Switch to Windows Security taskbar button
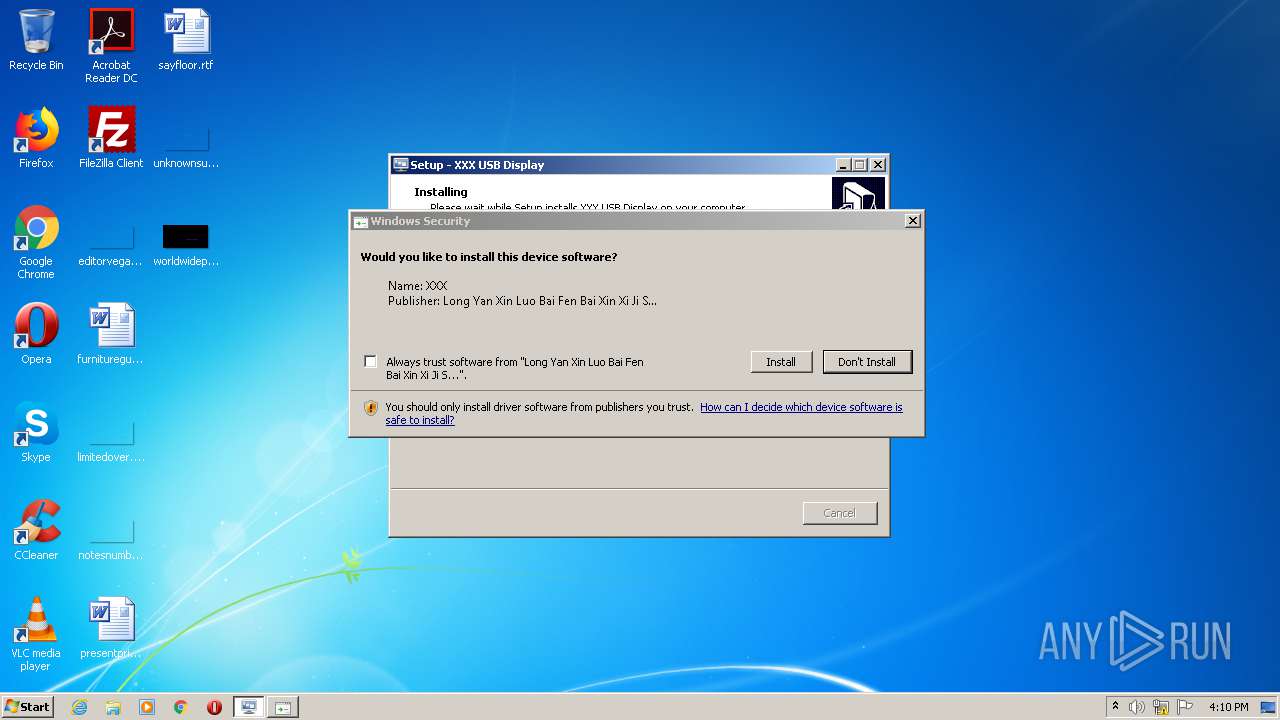Viewport: 1280px width, 720px height. coord(283,707)
